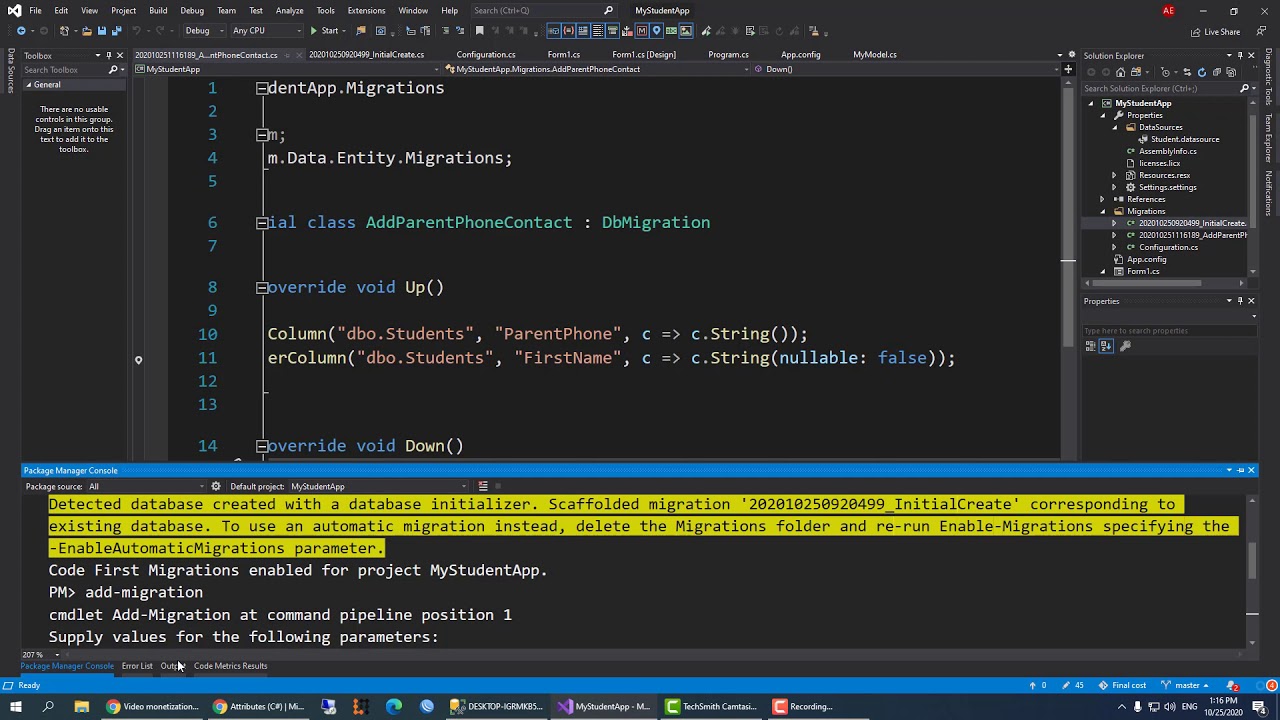Switch to the Form1.cs [Design] tab
The image size is (1280, 720).
(x=644, y=54)
